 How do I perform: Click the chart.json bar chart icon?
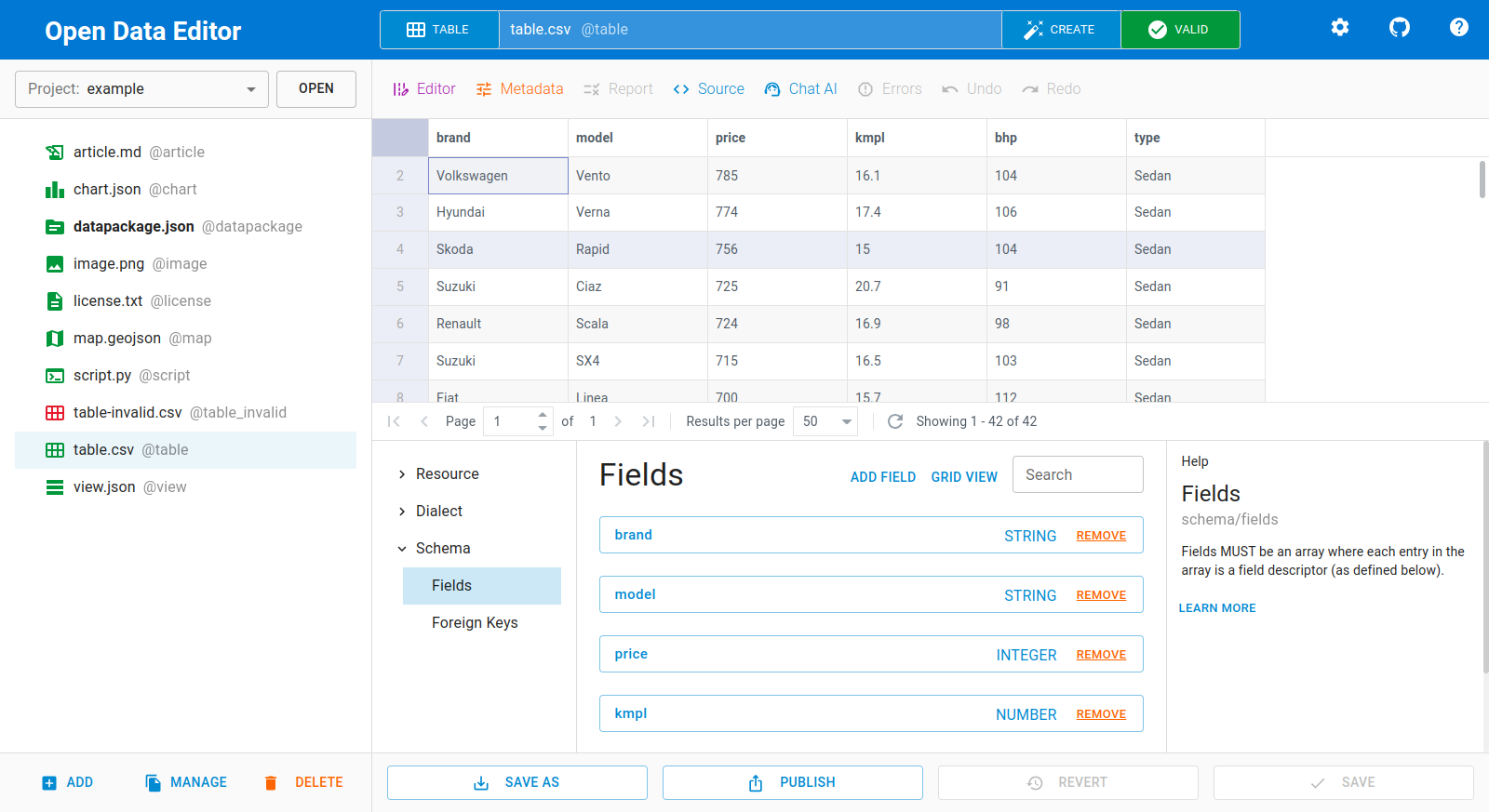55,190
